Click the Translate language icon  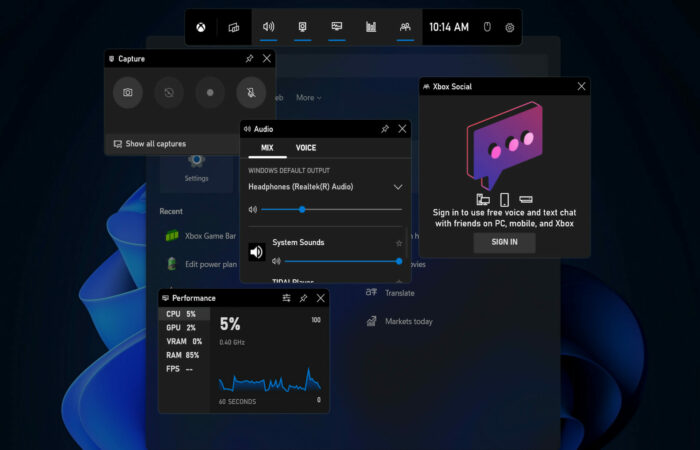point(371,292)
